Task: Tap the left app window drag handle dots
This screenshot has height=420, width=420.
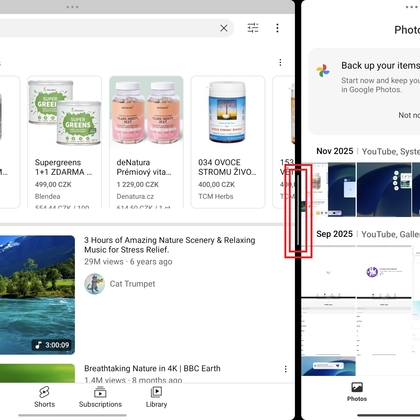Action: [x=72, y=7]
